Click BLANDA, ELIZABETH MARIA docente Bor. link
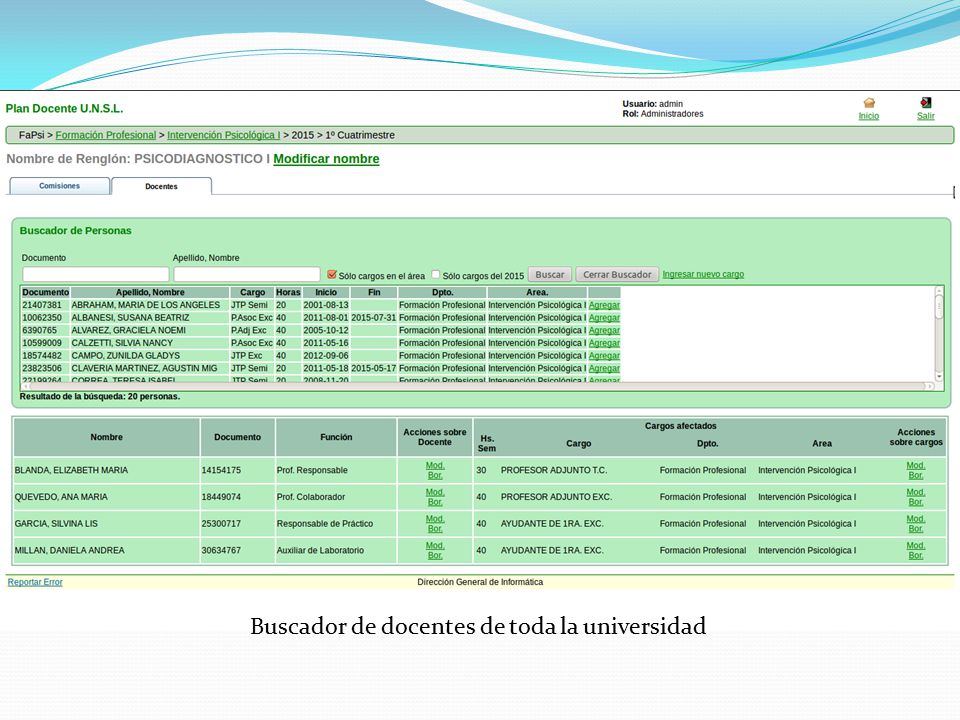This screenshot has width=960, height=720. [x=435, y=475]
